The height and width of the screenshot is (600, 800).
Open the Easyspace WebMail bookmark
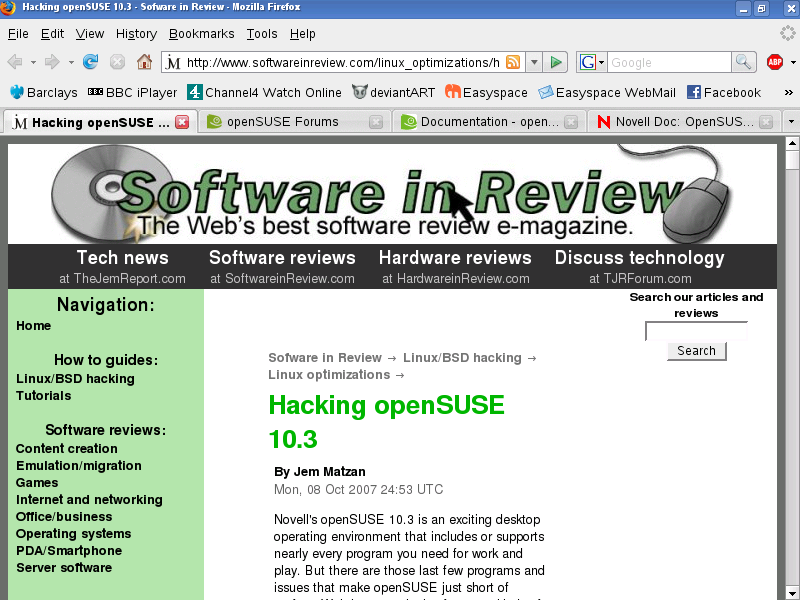(607, 92)
